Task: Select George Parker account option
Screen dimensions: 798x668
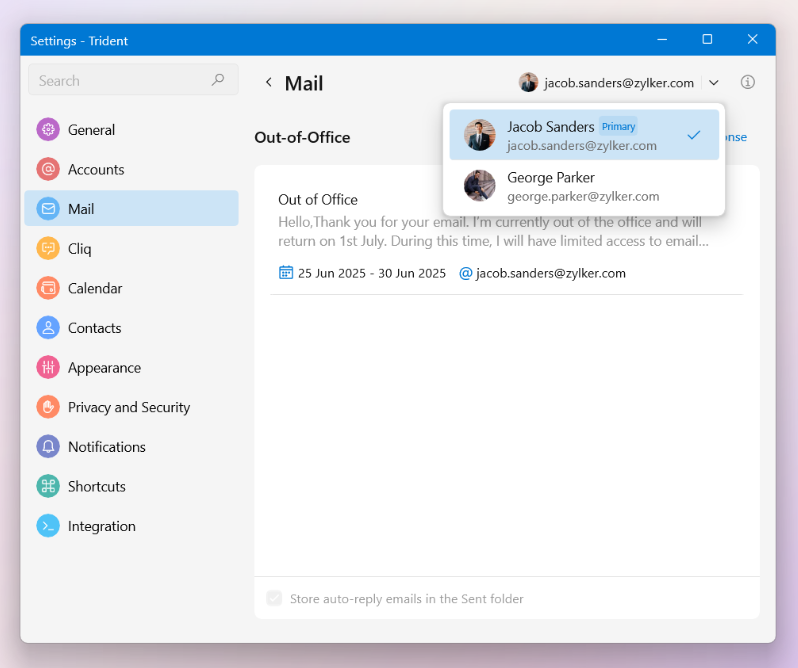Action: [584, 186]
